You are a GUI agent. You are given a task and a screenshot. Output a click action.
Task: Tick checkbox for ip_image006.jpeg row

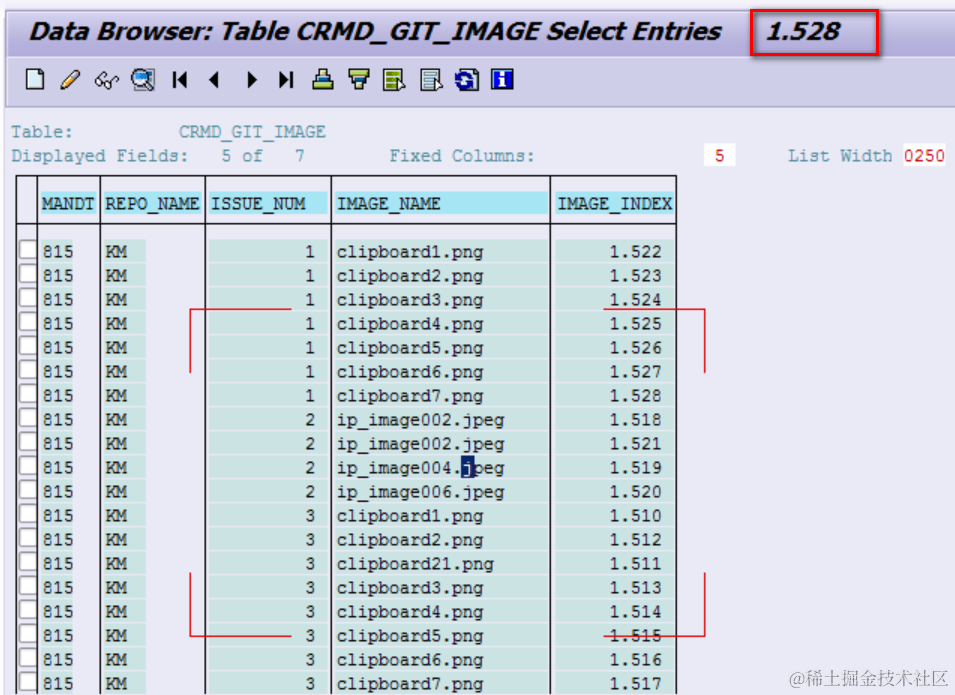pyautogui.click(x=27, y=490)
